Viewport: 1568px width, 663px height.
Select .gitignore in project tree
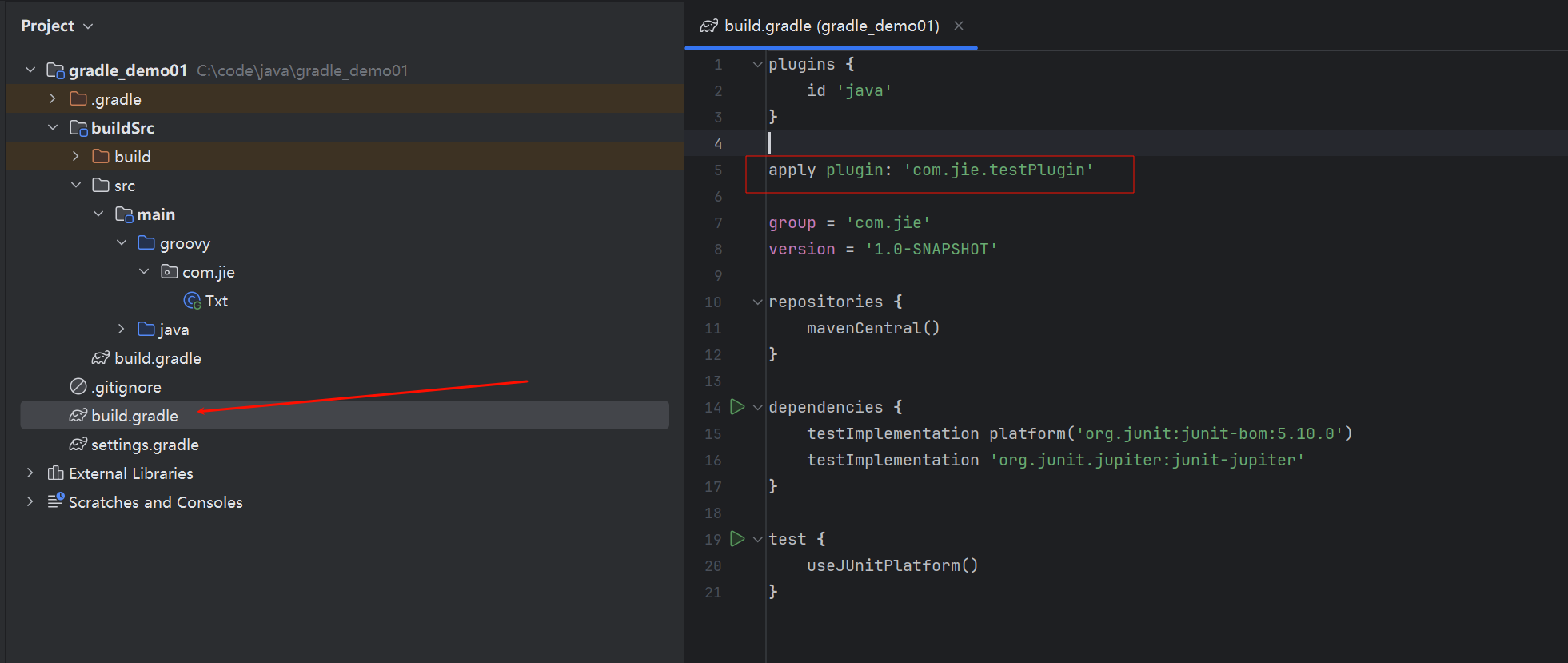coord(126,387)
